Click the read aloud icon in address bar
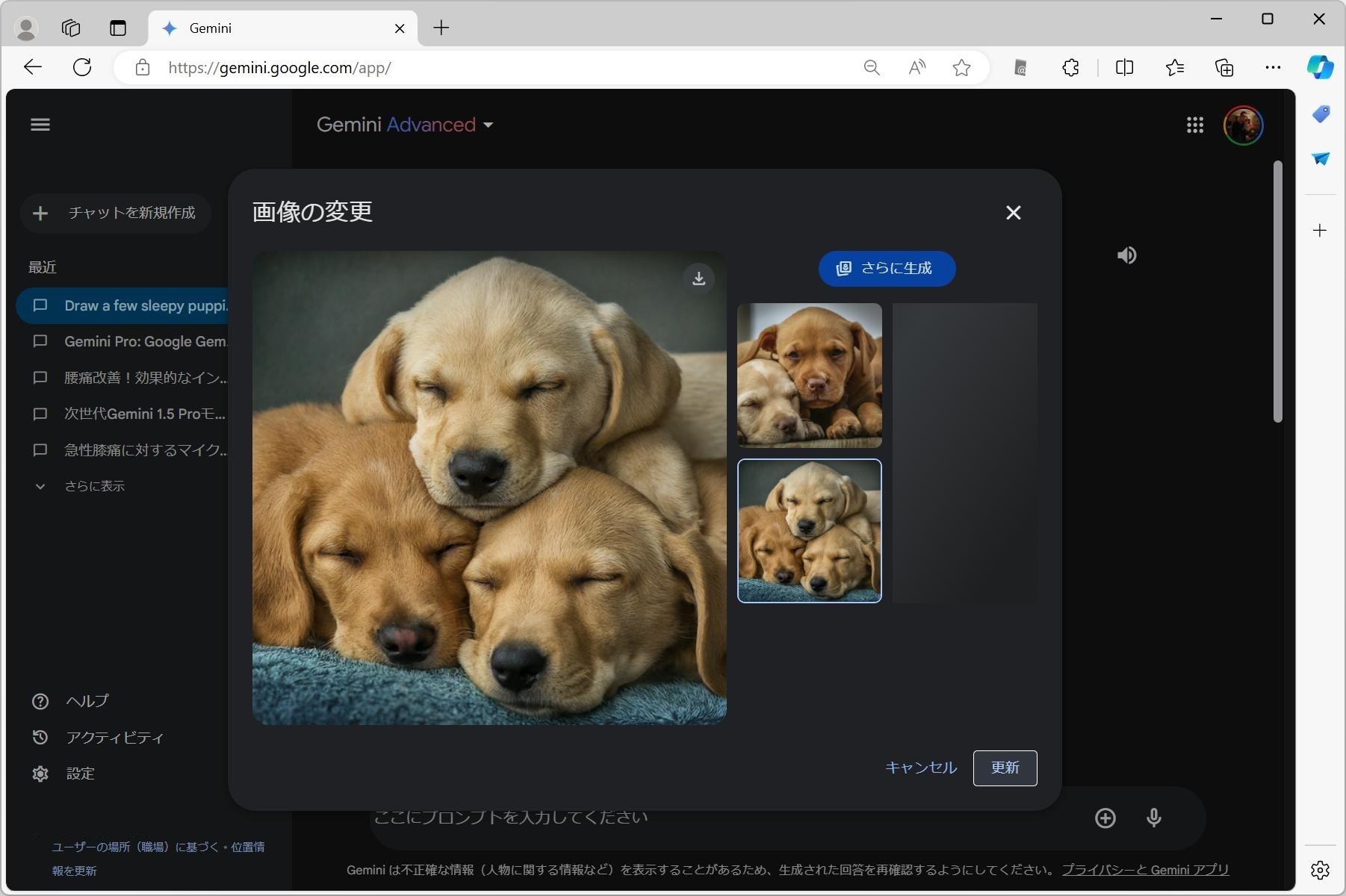Image resolution: width=1346 pixels, height=896 pixels. tap(917, 68)
